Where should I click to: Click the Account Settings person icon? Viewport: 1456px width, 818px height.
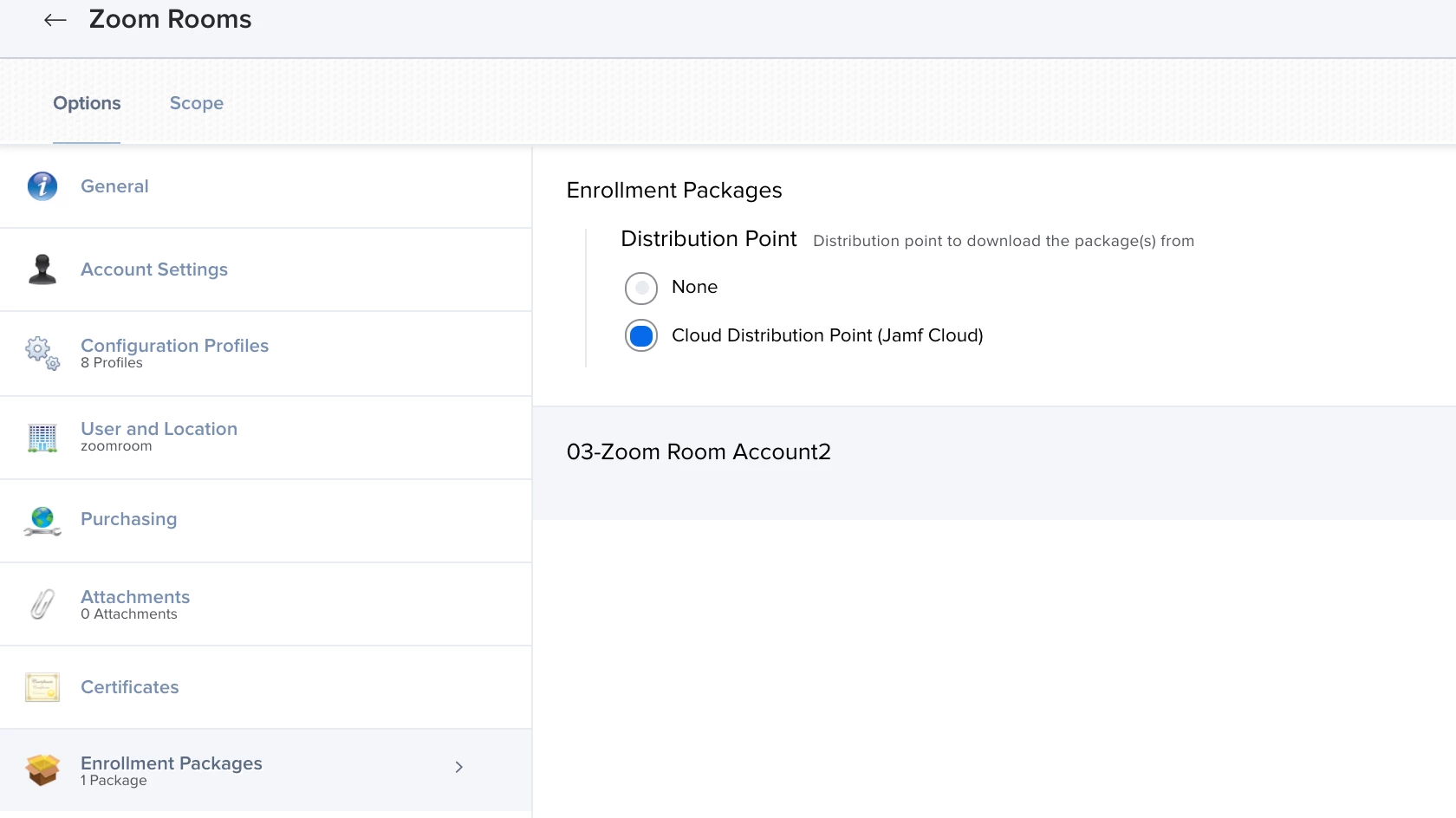tap(42, 269)
